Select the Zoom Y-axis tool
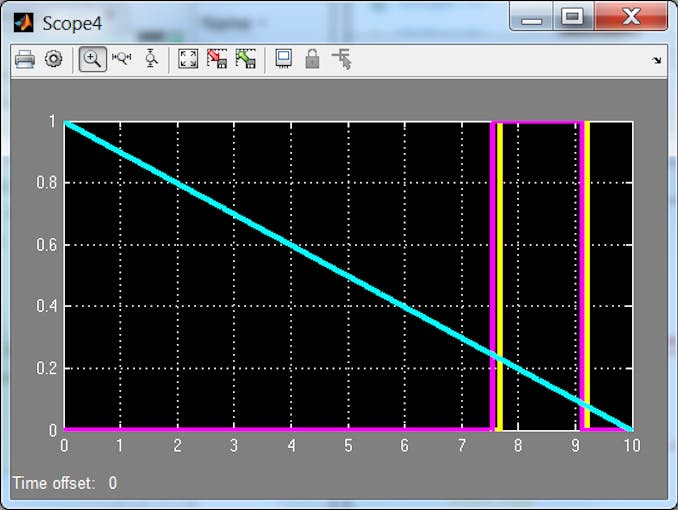The height and width of the screenshot is (510, 678). 151,58
